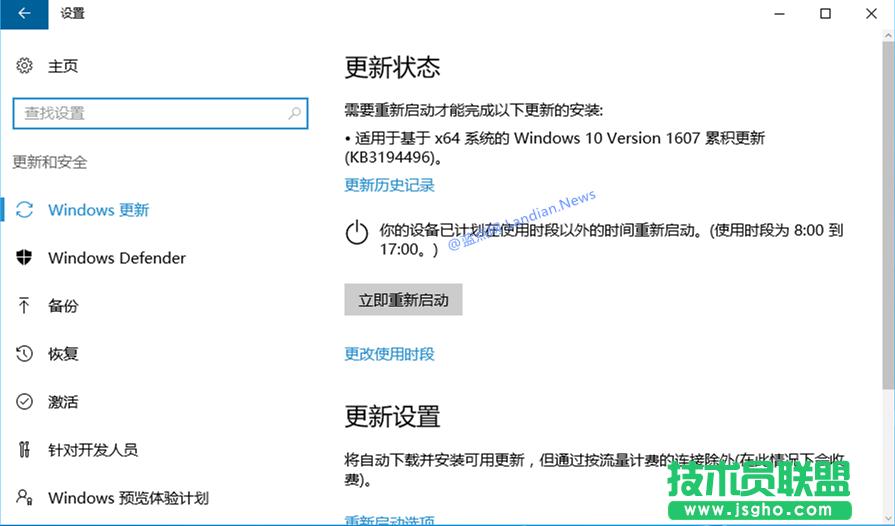Maximize the 设置 window

(825, 13)
